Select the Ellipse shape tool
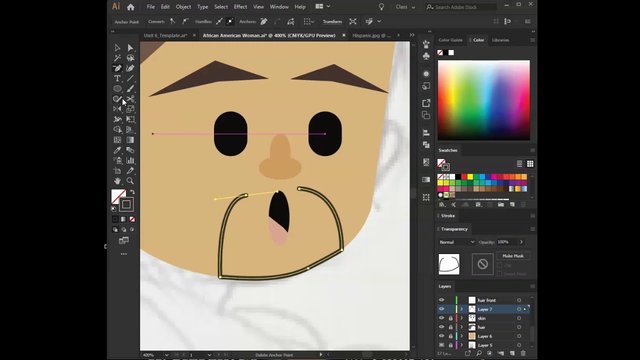 (x=118, y=89)
